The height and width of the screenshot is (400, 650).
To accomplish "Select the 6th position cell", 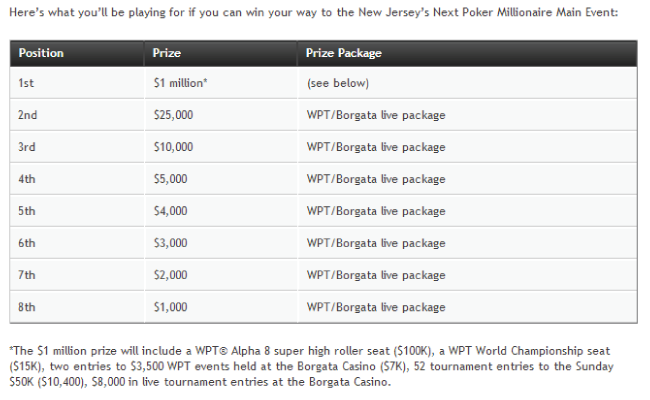I will coord(27,243).
